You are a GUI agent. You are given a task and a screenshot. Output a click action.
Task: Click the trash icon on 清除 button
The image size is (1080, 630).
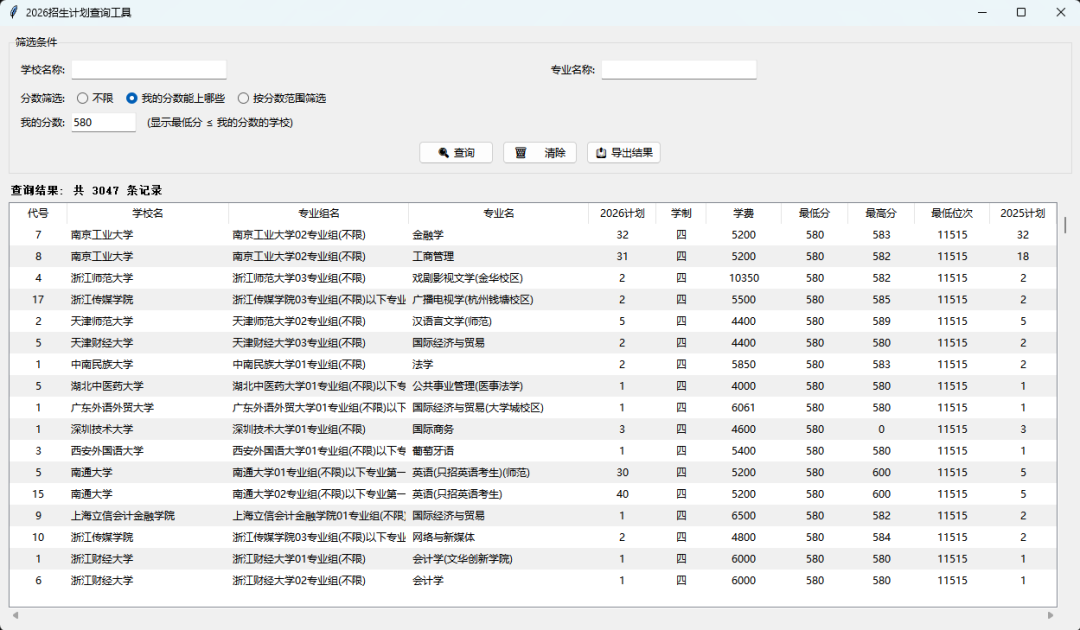coord(521,153)
